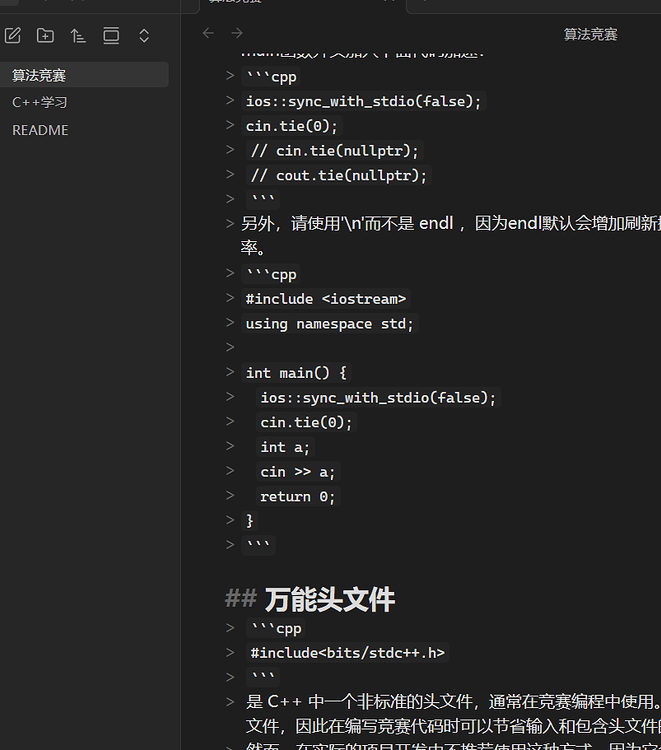Image resolution: width=661 pixels, height=750 pixels.
Task: Click the 万能头文件 heading
Action: click(x=330, y=600)
